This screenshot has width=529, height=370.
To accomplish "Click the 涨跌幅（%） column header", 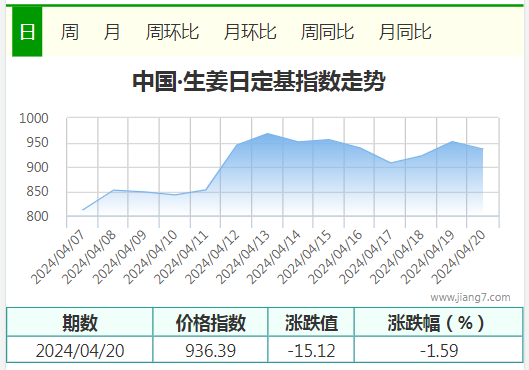I will point(439,322).
